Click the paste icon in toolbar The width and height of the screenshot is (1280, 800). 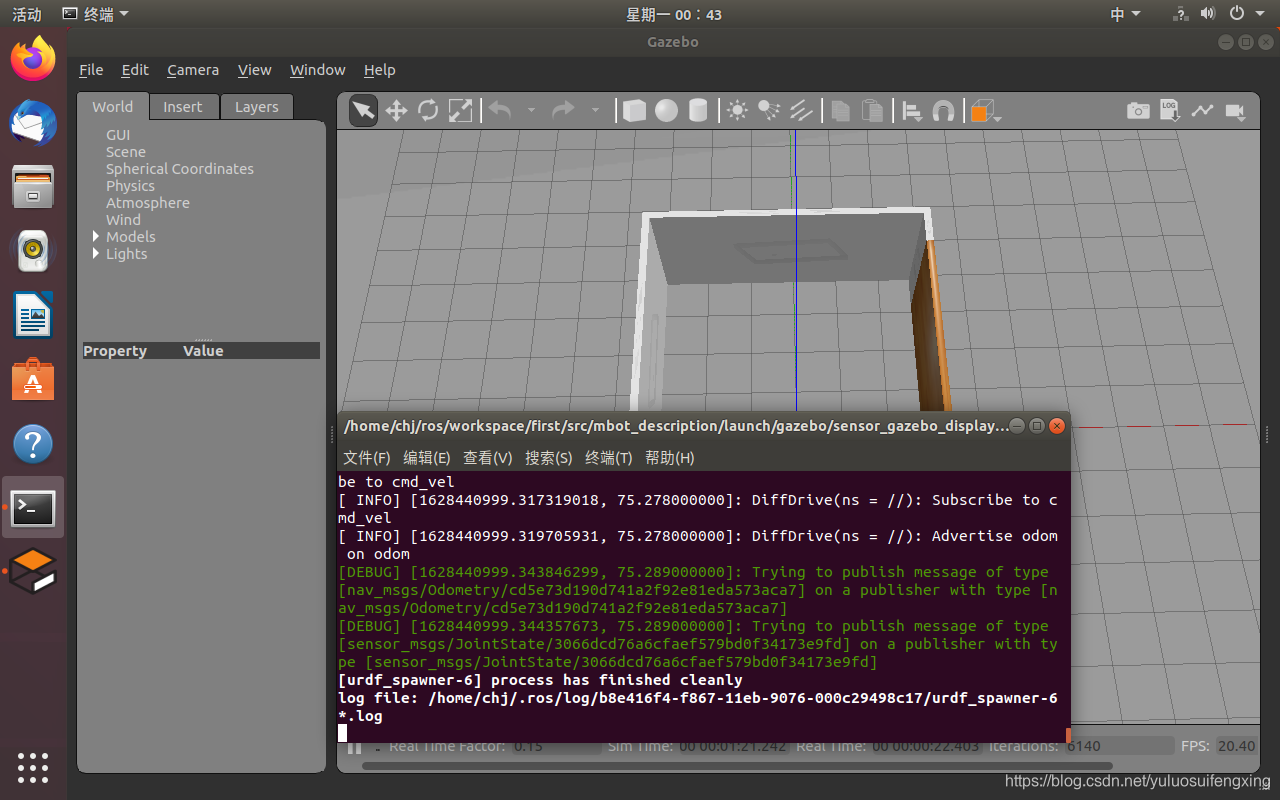click(x=873, y=110)
